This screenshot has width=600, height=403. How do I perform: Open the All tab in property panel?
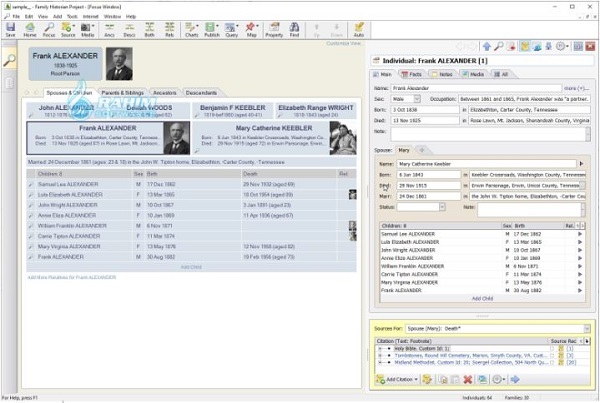[x=501, y=74]
